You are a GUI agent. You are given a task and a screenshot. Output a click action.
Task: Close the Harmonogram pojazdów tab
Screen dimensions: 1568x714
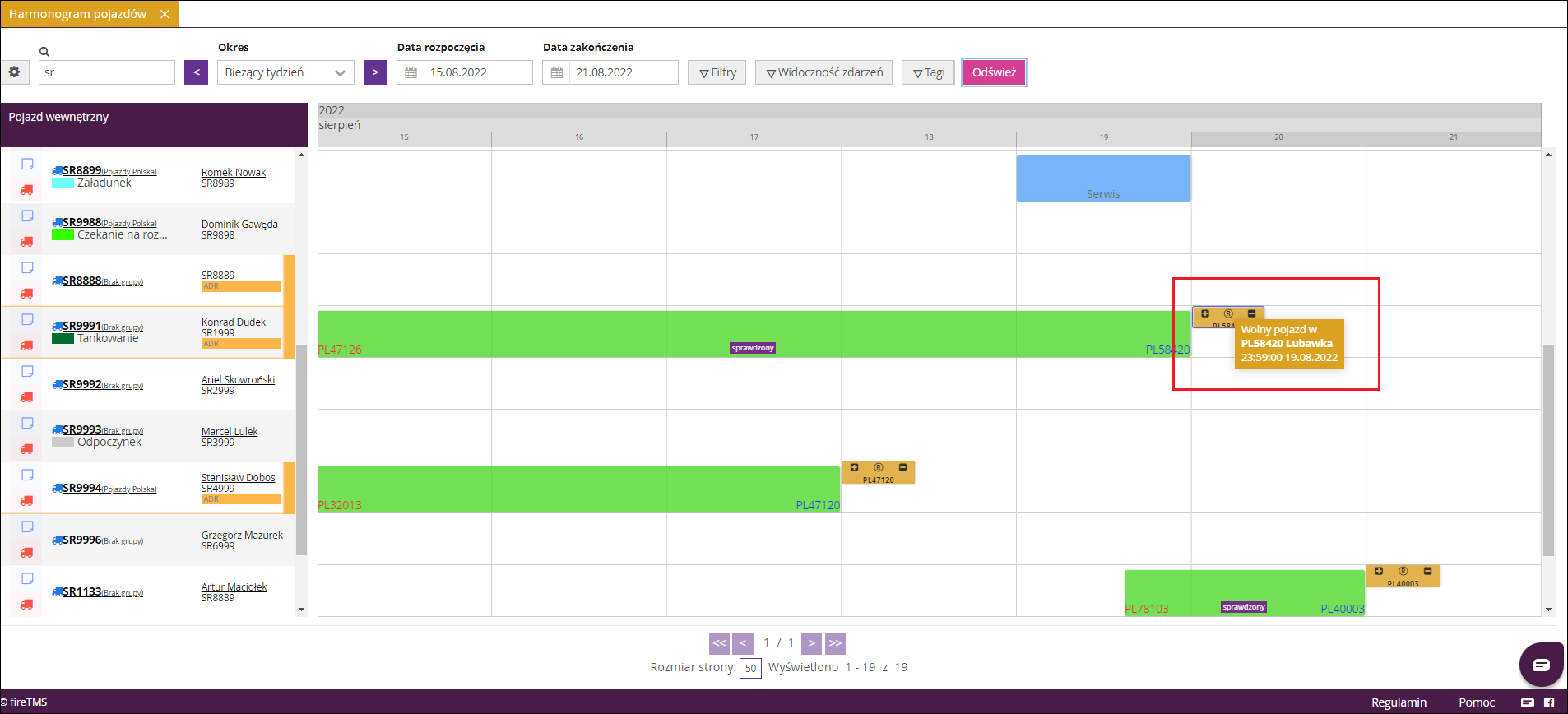pyautogui.click(x=165, y=14)
